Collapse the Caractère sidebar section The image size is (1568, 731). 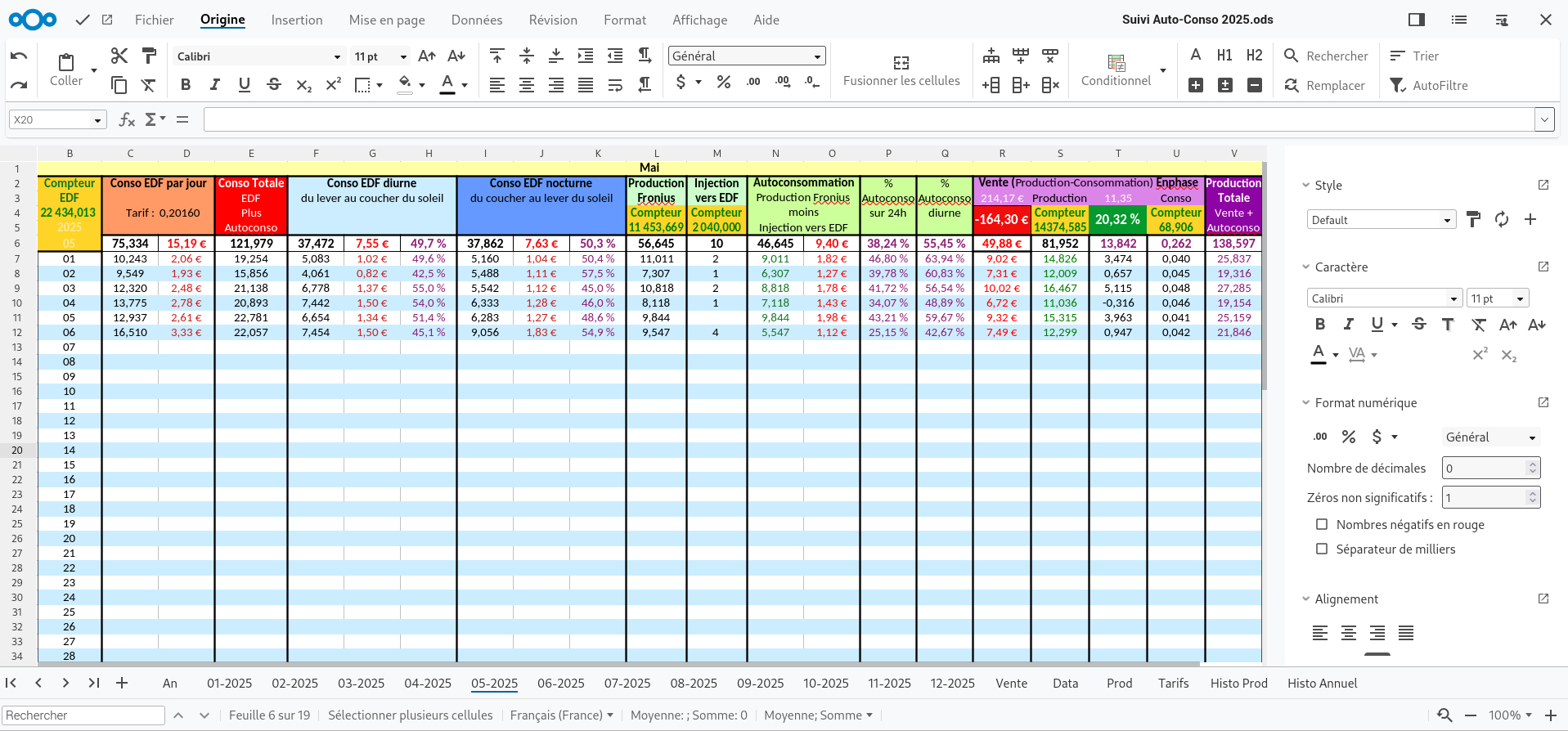pos(1306,267)
